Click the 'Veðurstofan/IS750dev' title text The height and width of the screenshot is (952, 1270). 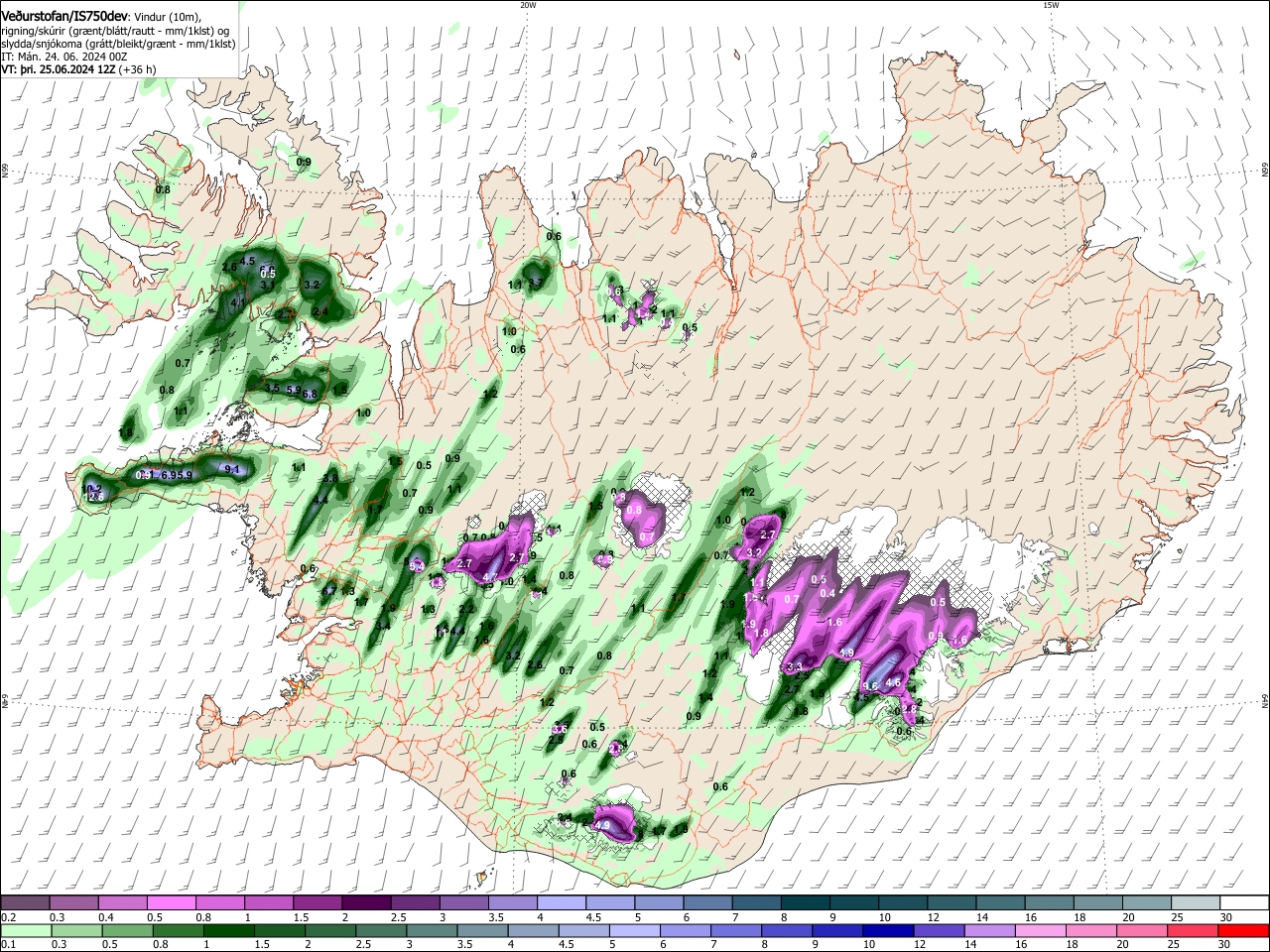point(64,16)
